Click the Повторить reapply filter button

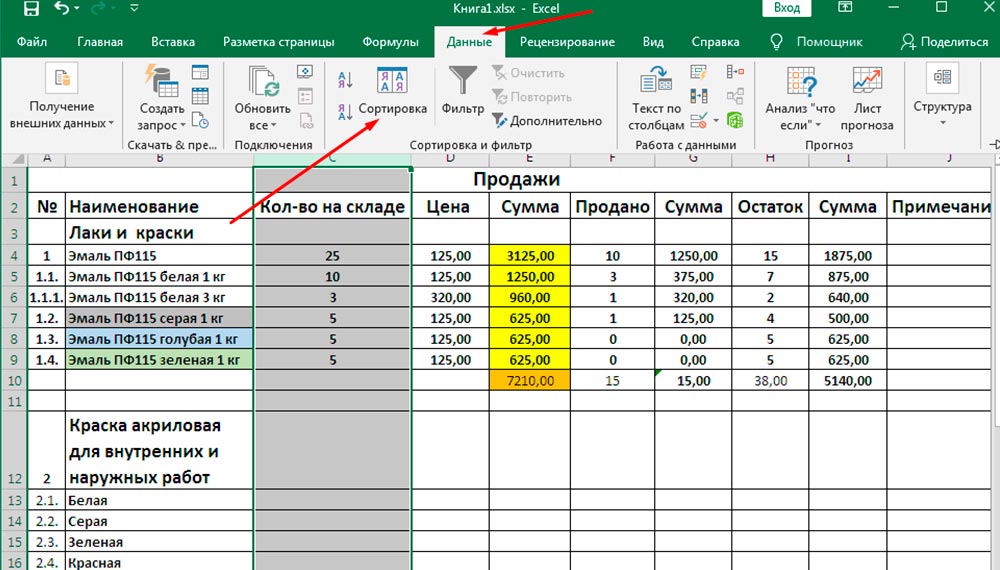tap(532, 97)
